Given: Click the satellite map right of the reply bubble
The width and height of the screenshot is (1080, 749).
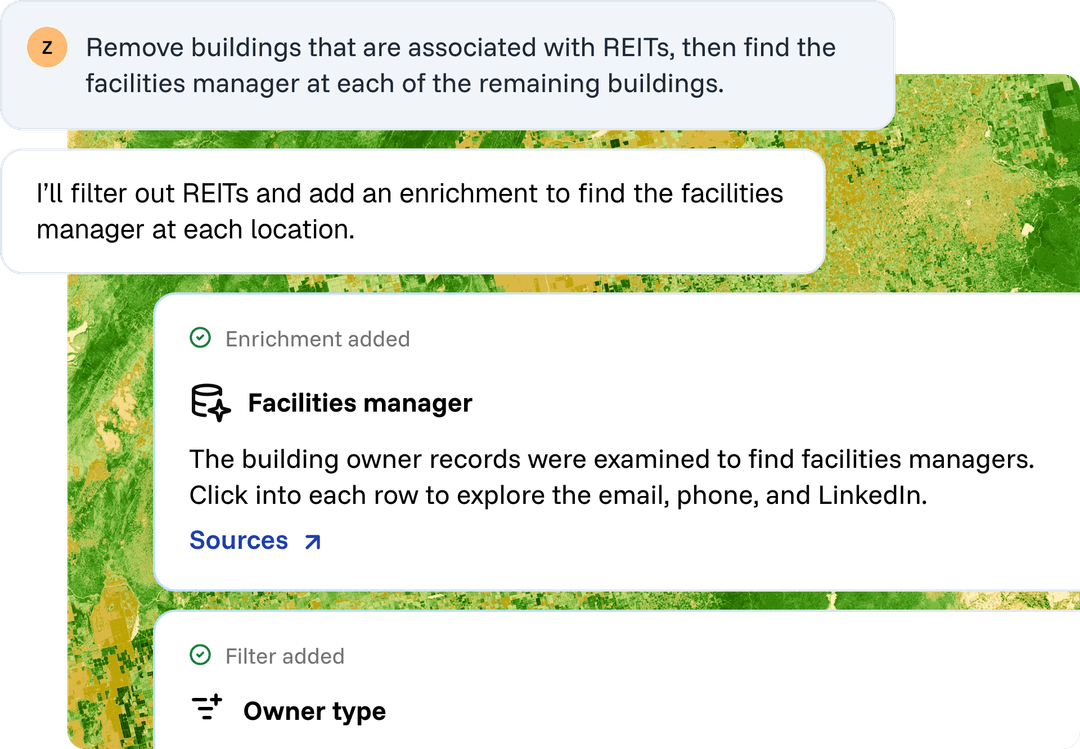Looking at the screenshot, I should tap(951, 207).
